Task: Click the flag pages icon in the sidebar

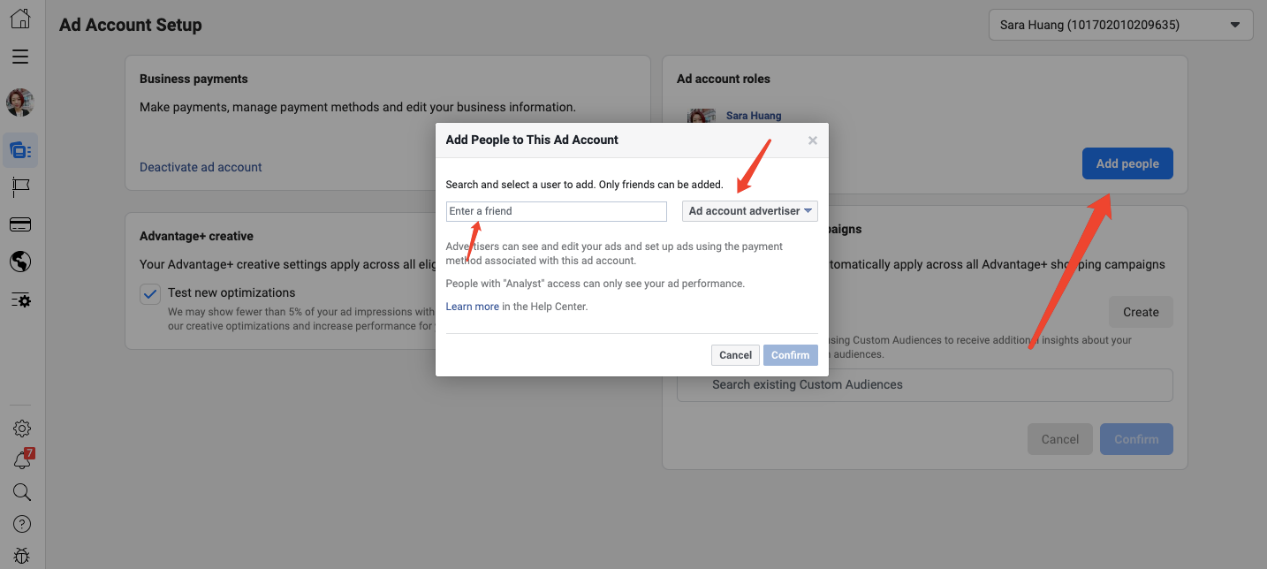Action: [x=20, y=187]
